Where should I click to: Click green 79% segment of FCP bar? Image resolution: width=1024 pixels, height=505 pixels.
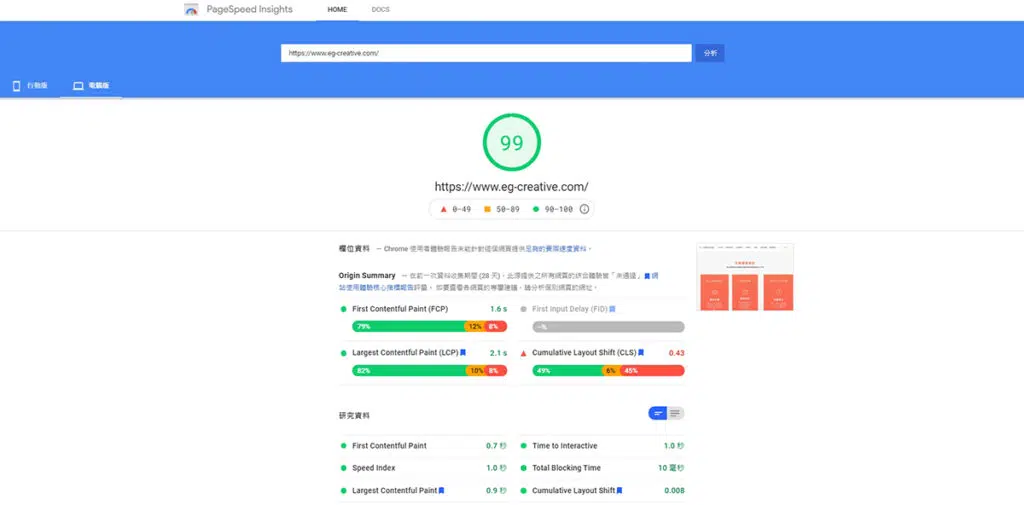pos(408,327)
